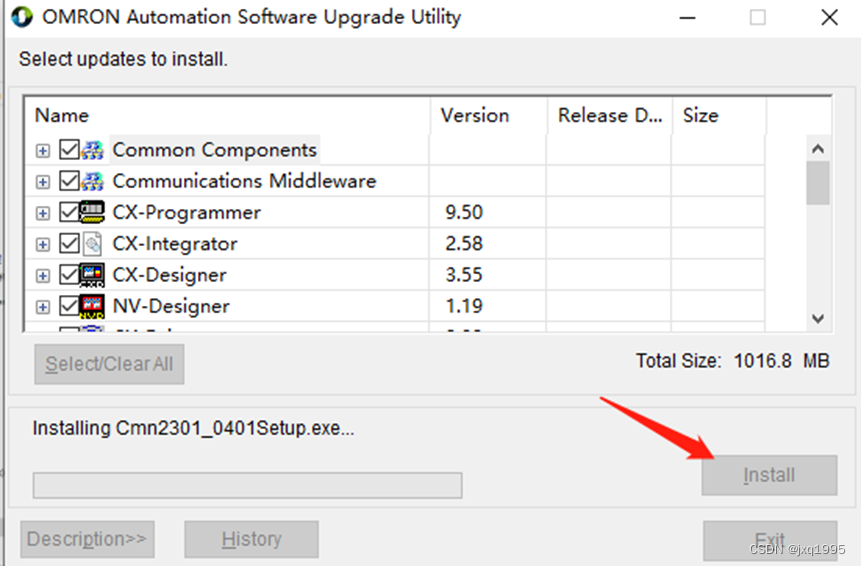Click the Install button
Image resolution: width=861 pixels, height=566 pixels.
(769, 475)
